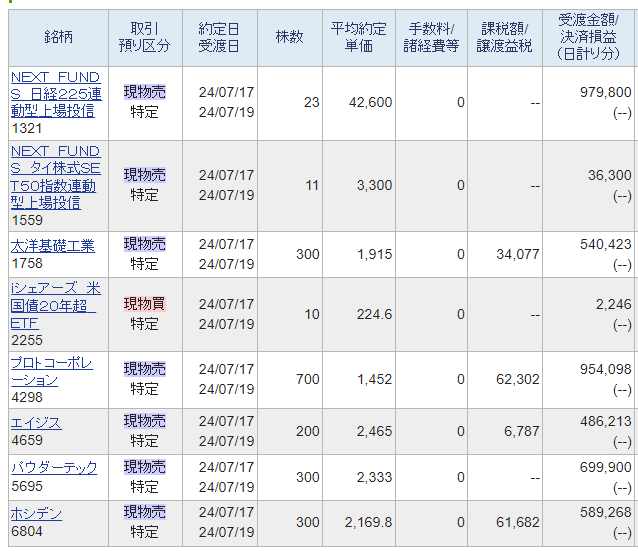Click share count 11

click(x=312, y=185)
